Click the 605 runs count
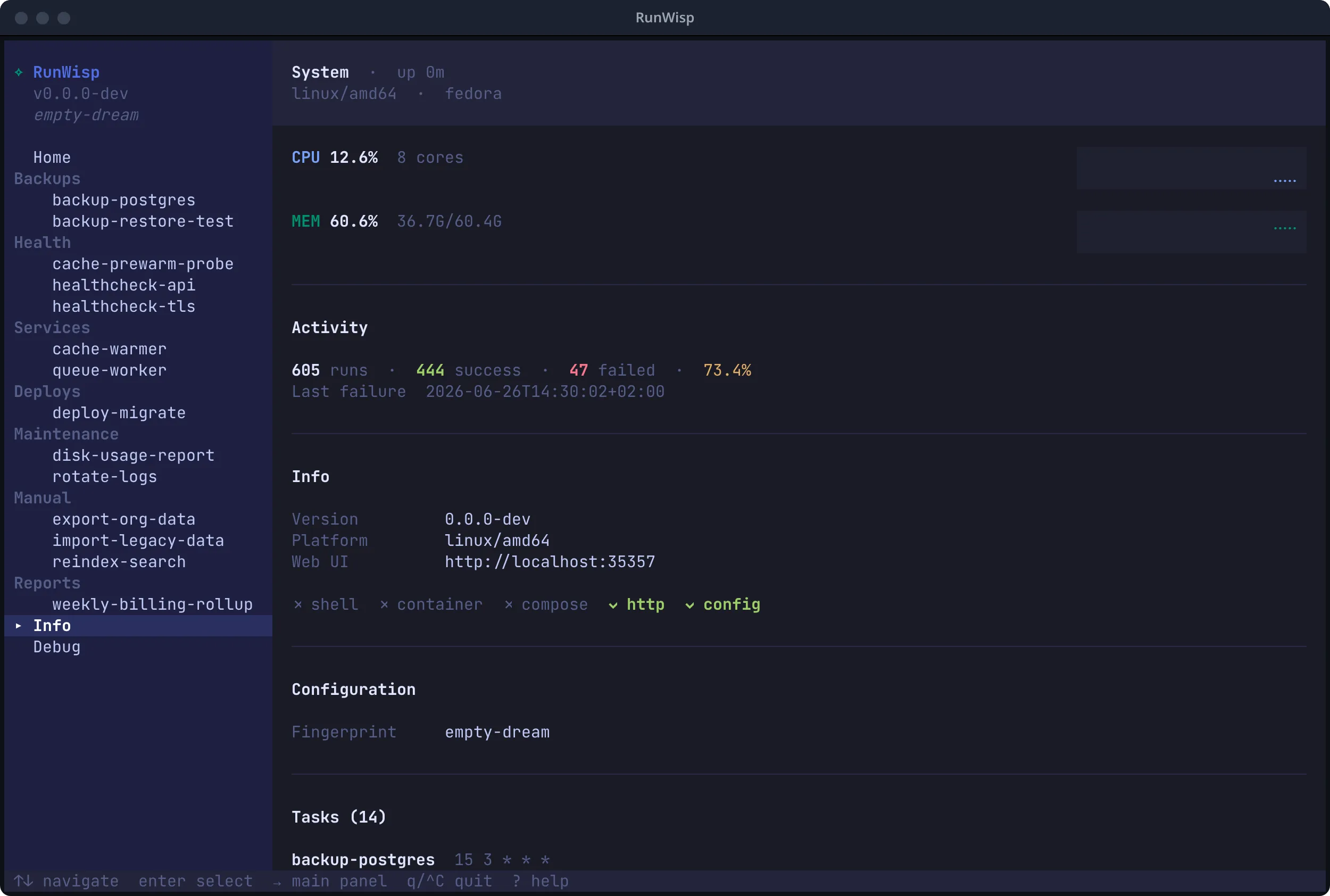This screenshot has width=1330, height=896. (x=330, y=370)
